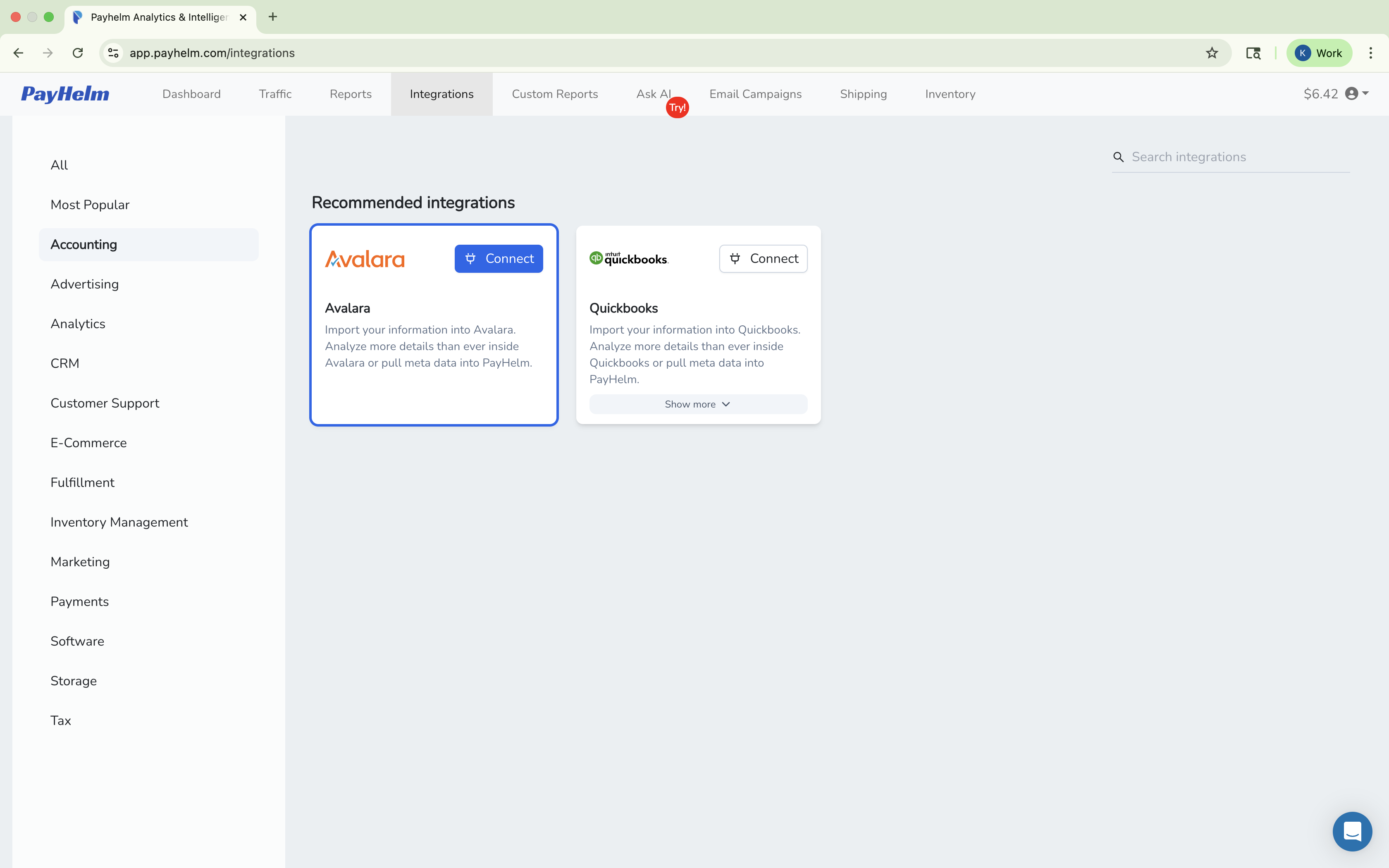Viewport: 1389px width, 868px height.
Task: Open the chat support bubble
Action: [x=1352, y=831]
